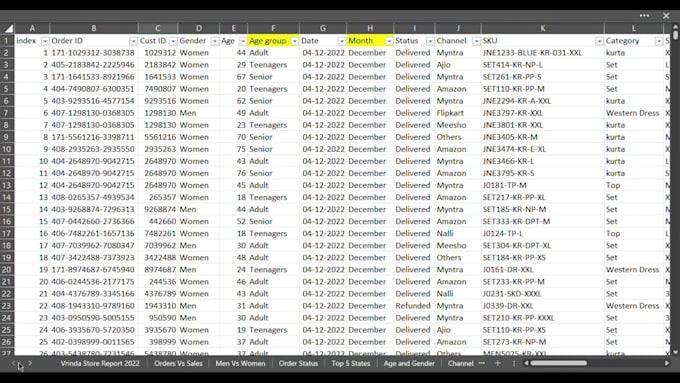
Task: Open the SKU filter dropdown
Action: [x=599, y=41]
